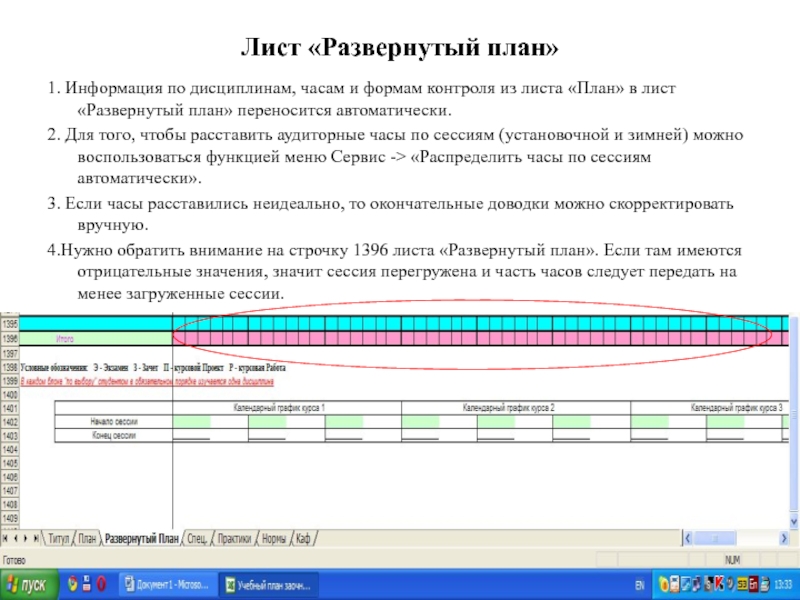
Task: Click the horizontal scrollbar right arrow
Action: point(784,538)
